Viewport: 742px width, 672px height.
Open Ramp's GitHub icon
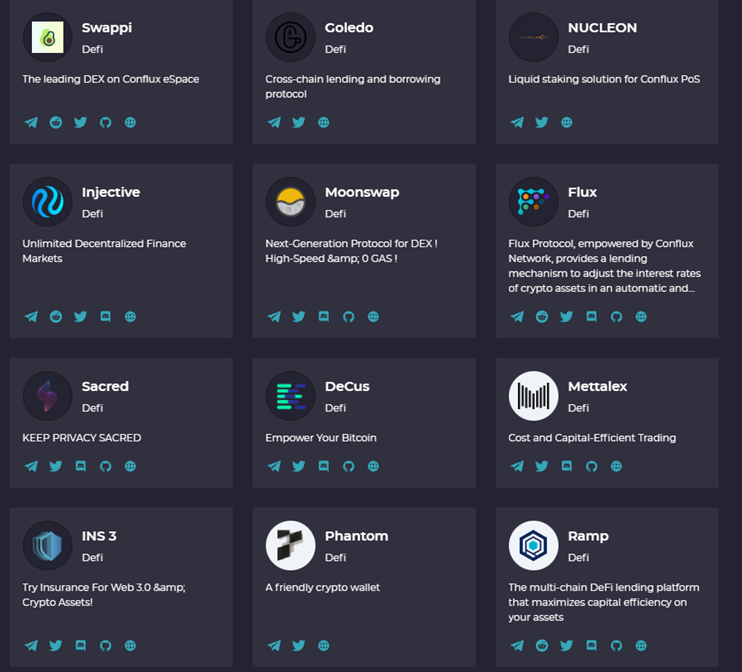click(616, 645)
